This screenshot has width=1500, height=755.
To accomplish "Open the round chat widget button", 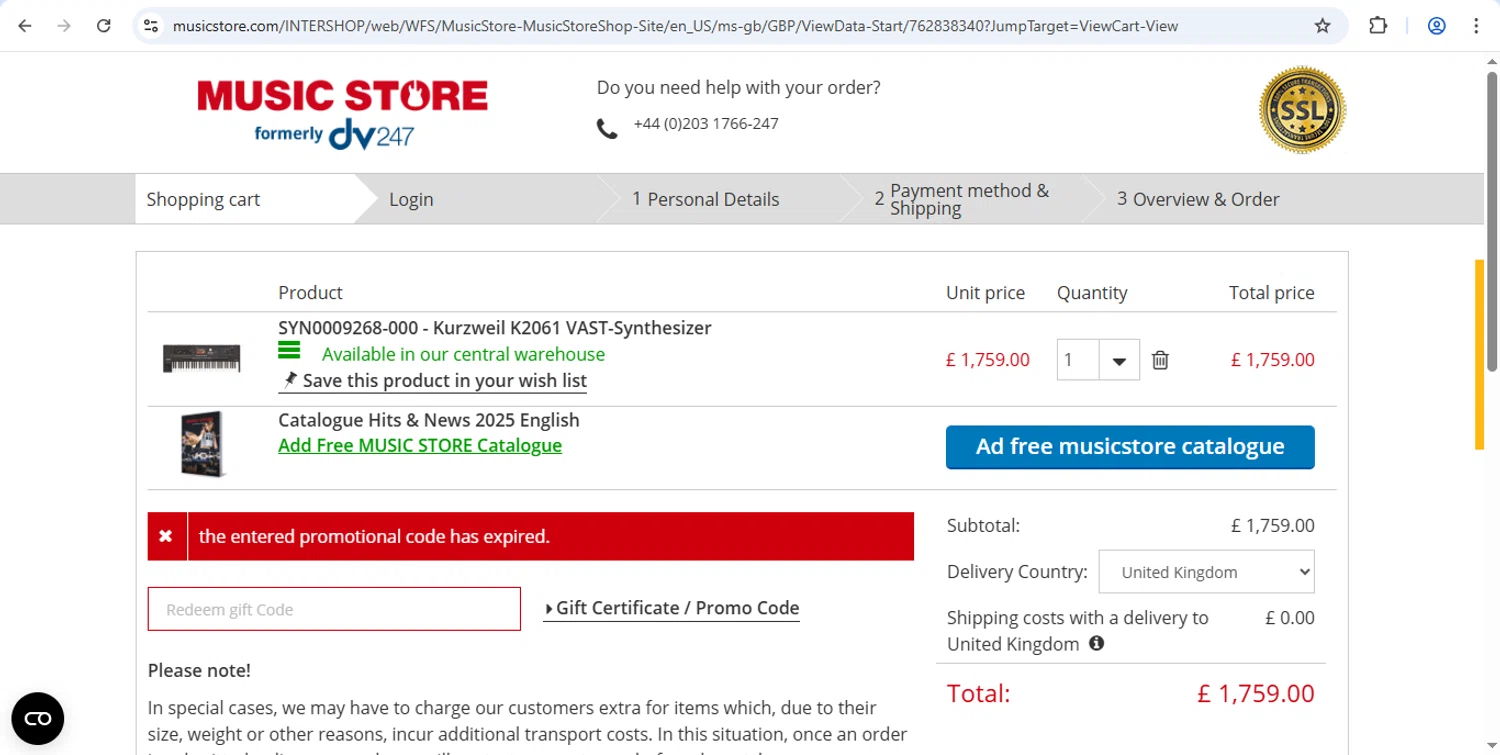I will click(x=38, y=718).
